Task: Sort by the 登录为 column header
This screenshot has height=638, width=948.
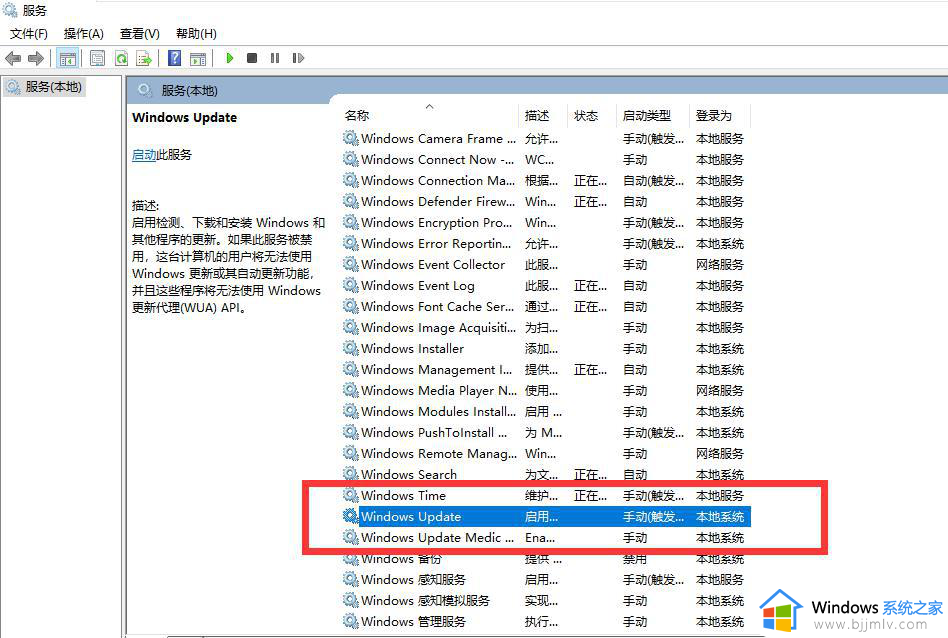Action: pos(714,116)
